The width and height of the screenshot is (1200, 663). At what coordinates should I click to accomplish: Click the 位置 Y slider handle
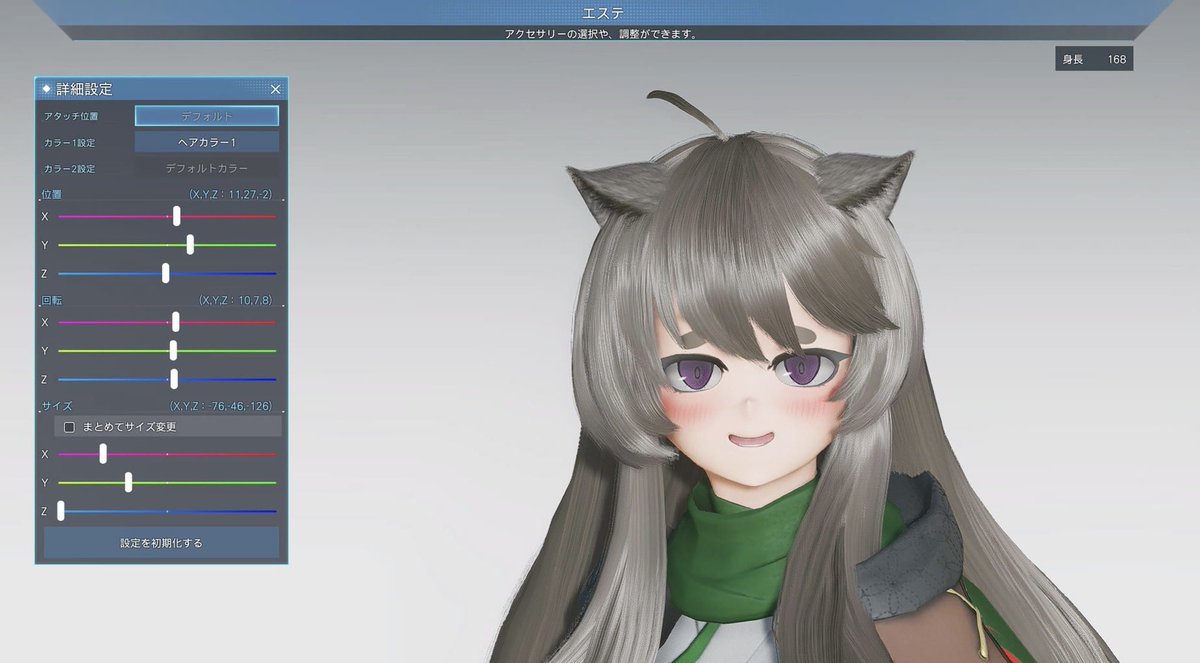point(190,245)
